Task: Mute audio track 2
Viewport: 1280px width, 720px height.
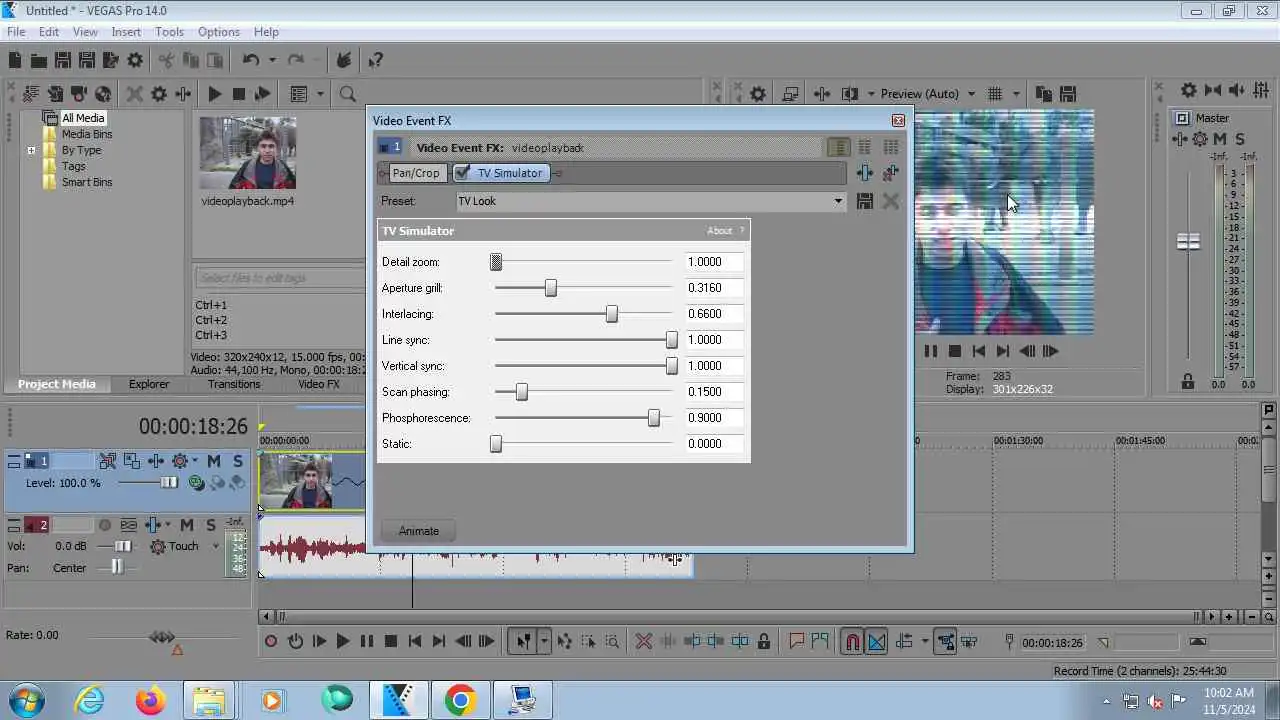Action: (187, 525)
